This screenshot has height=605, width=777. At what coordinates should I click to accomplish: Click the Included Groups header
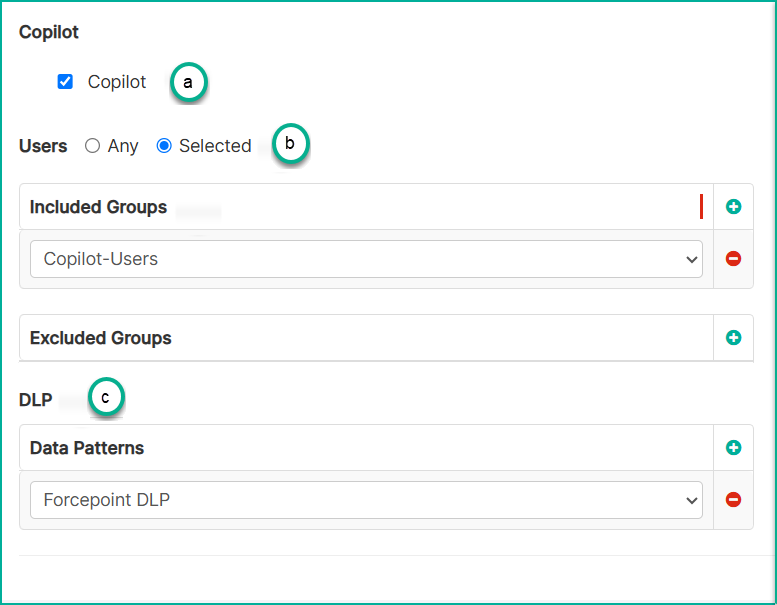pos(98,207)
